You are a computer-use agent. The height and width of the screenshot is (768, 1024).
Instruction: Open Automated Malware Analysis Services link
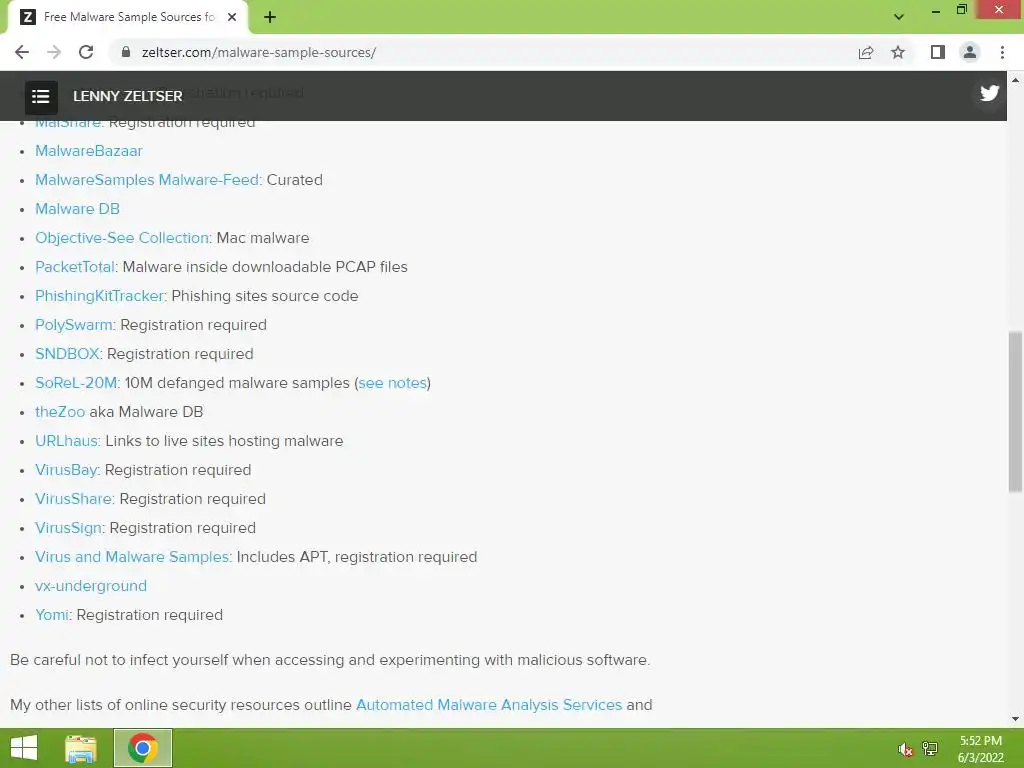click(489, 705)
